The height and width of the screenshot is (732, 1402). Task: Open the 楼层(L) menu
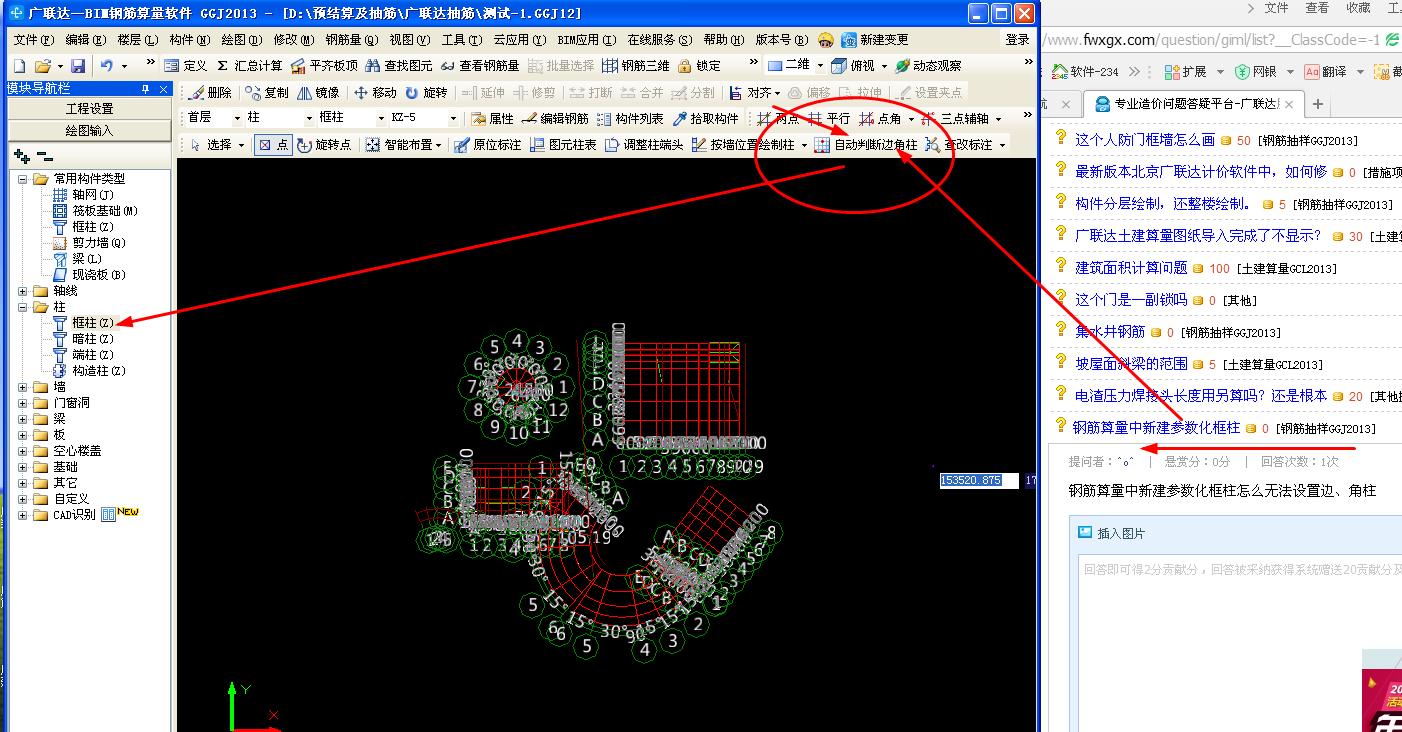tap(137, 40)
